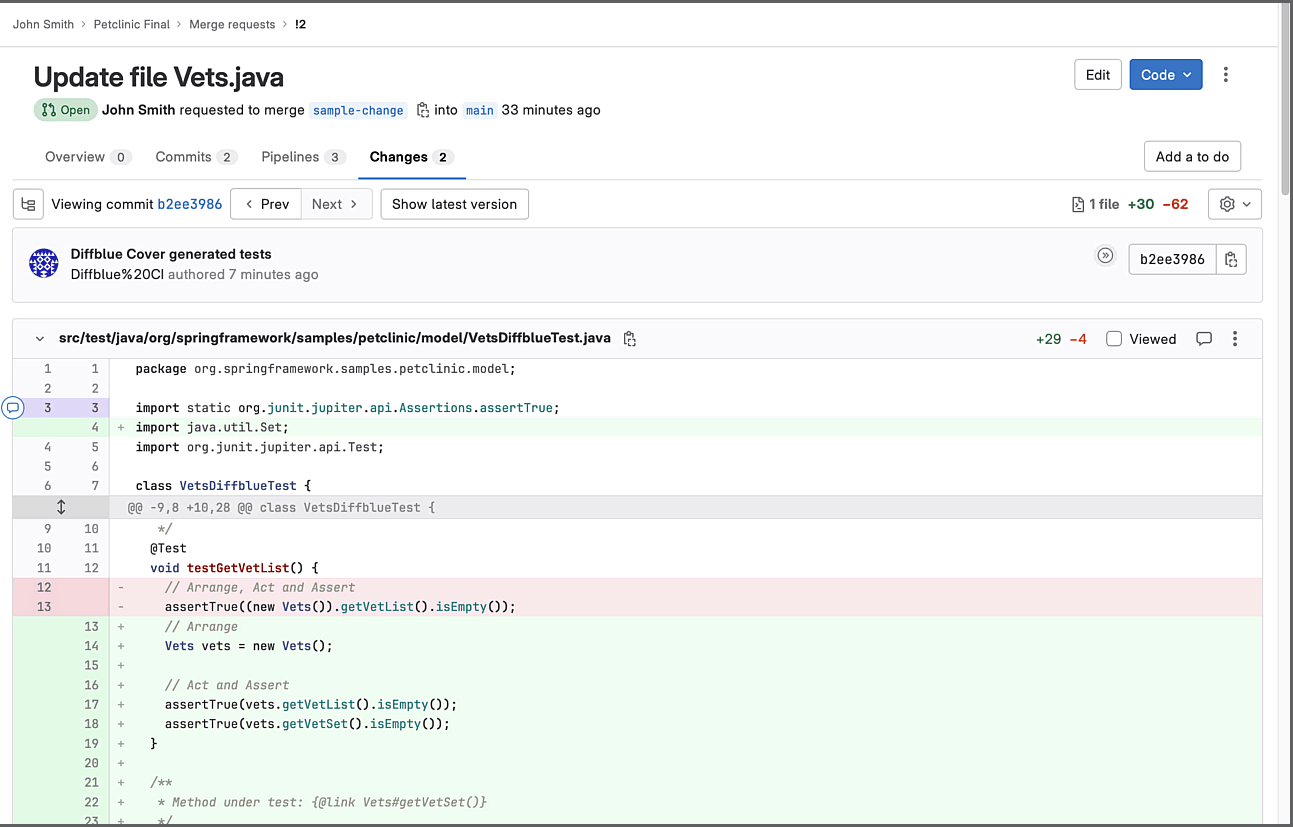Open the Code dropdown

pos(1165,74)
